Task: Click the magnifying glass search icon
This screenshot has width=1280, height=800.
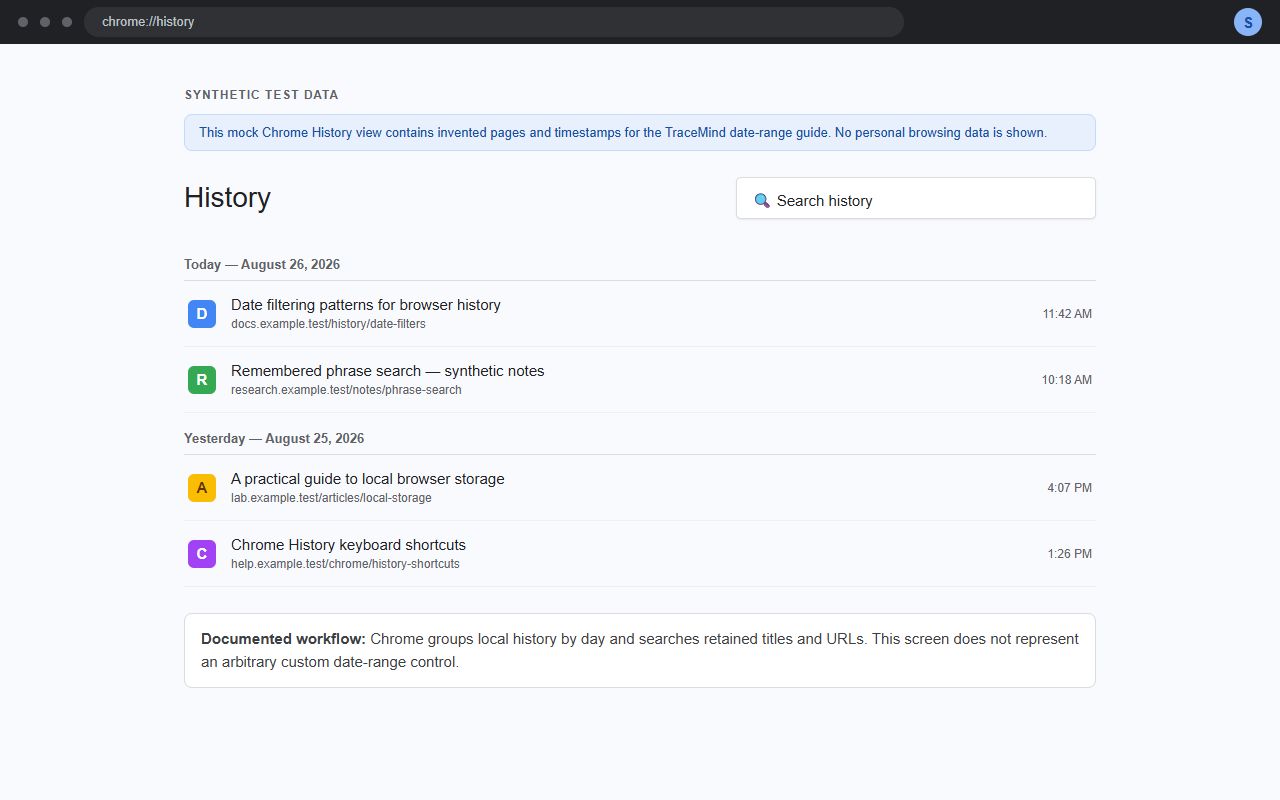Action: coord(762,201)
